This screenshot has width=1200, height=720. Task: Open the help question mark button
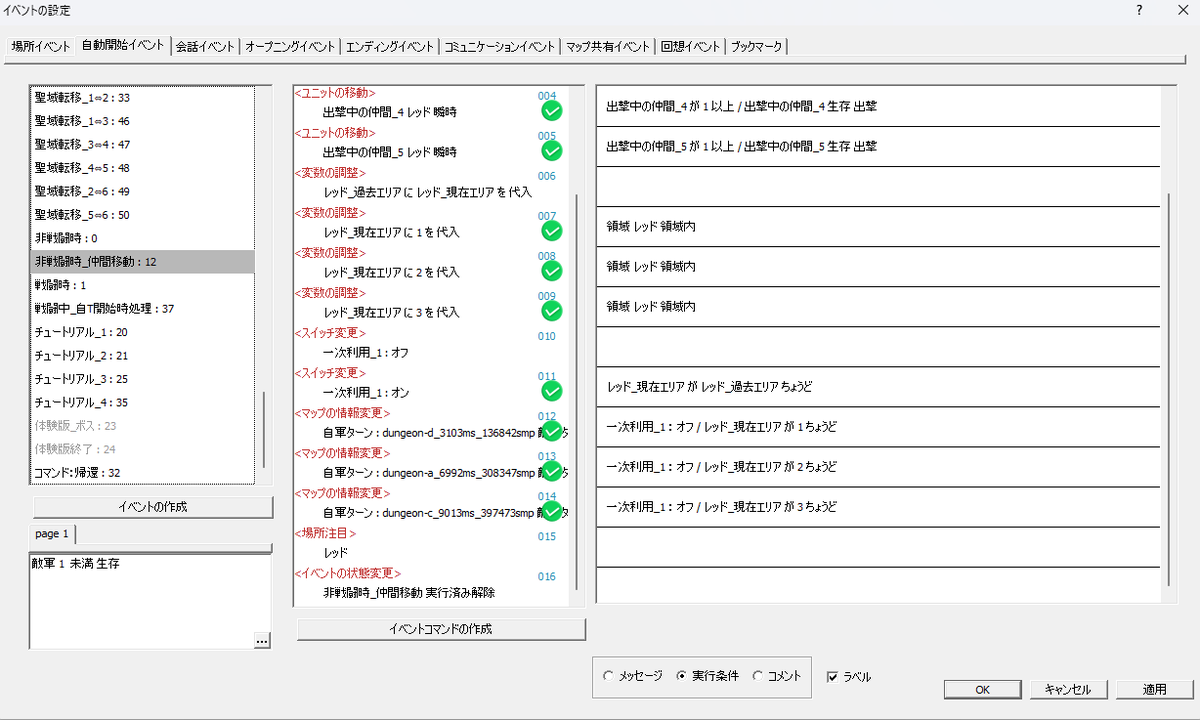point(1139,10)
